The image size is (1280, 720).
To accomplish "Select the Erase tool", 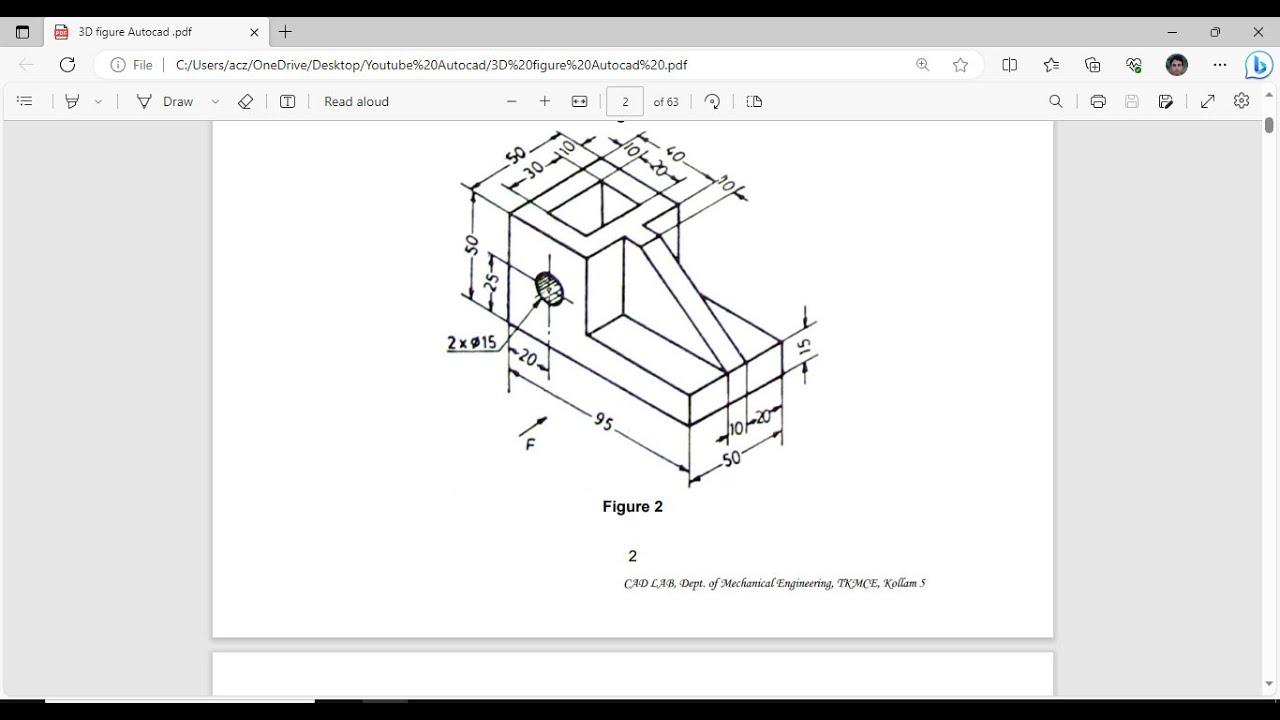I will coord(245,101).
